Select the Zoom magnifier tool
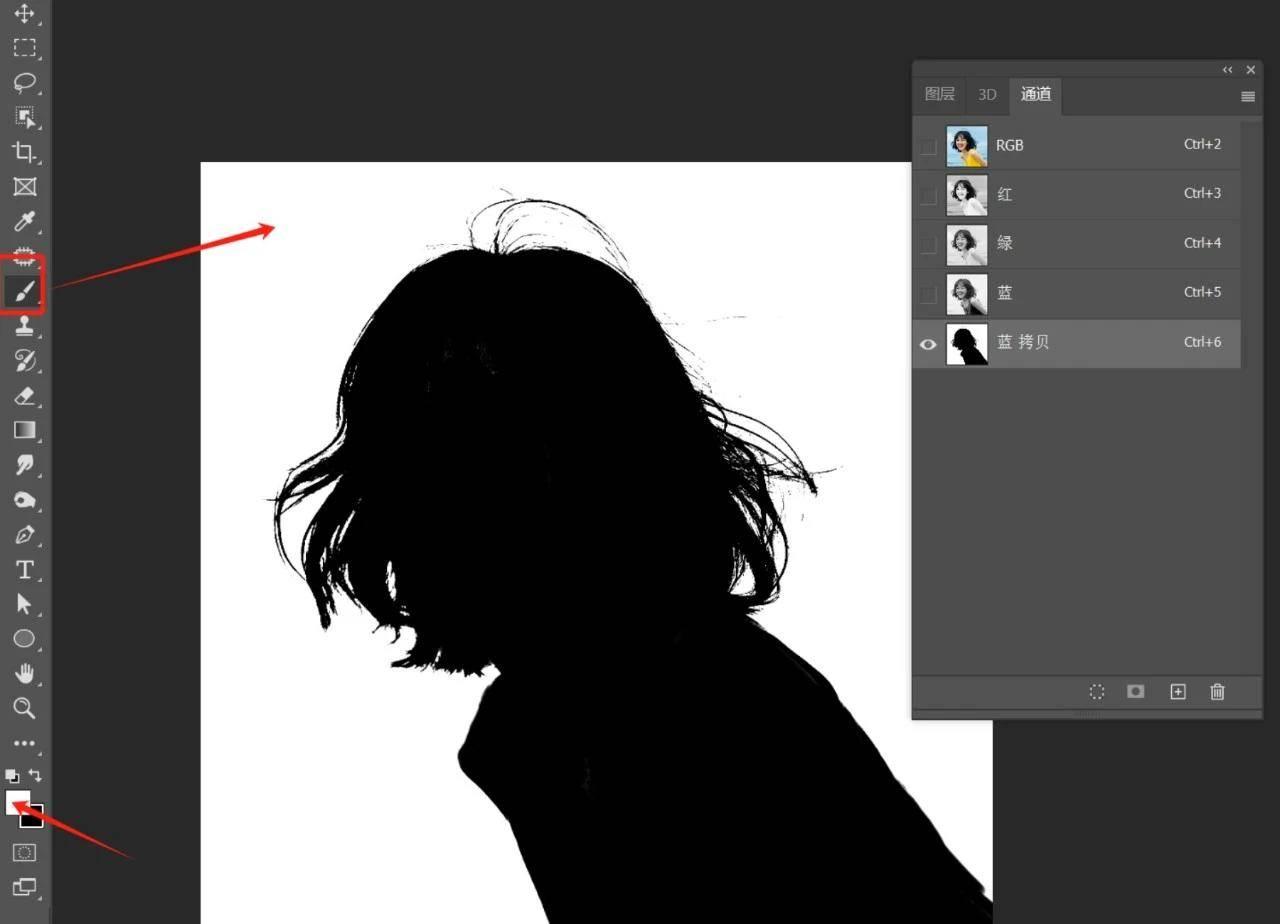This screenshot has height=924, width=1280. (24, 709)
